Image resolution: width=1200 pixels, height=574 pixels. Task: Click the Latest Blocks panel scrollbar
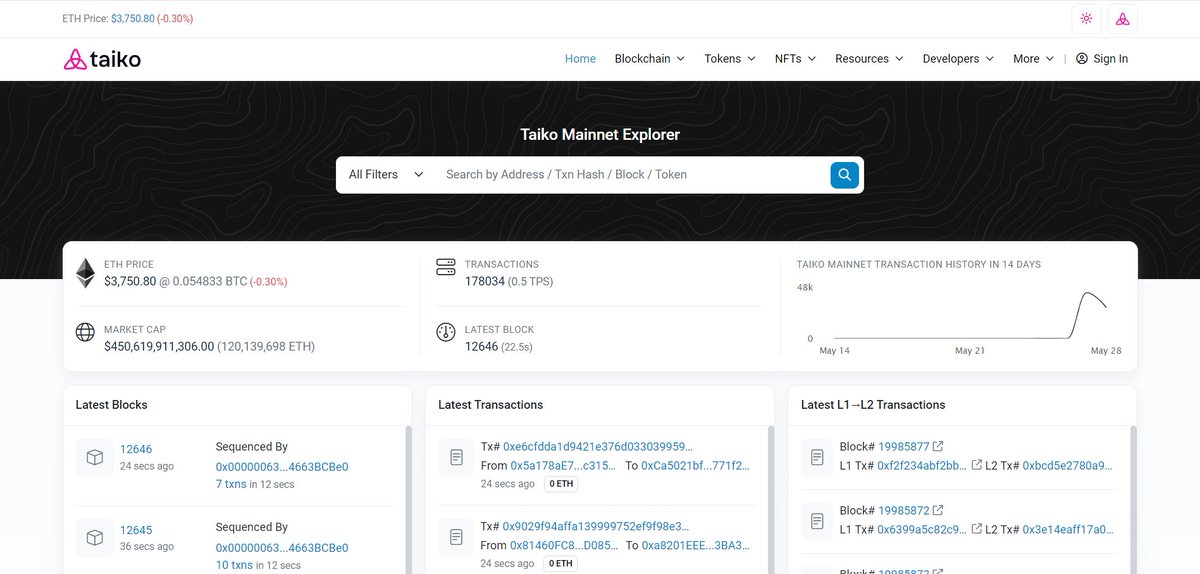tap(408, 499)
